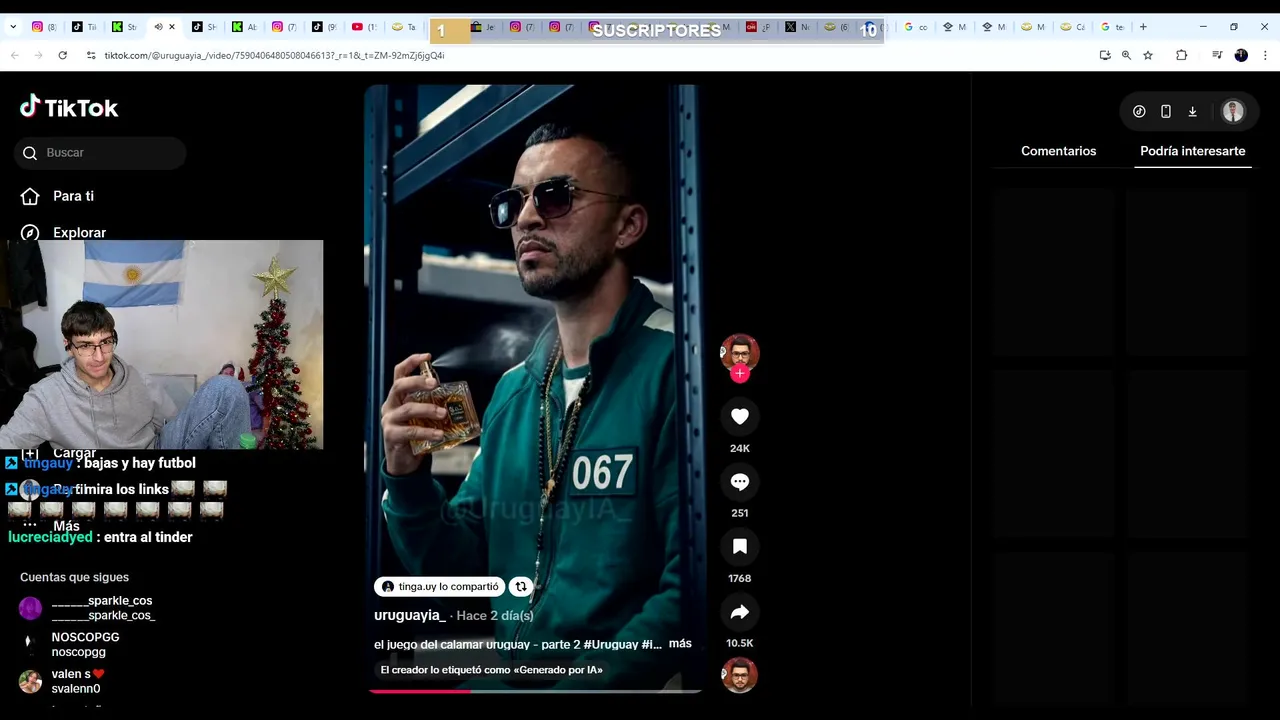The height and width of the screenshot is (720, 1280).
Task: Reload the page
Action: coord(62,55)
